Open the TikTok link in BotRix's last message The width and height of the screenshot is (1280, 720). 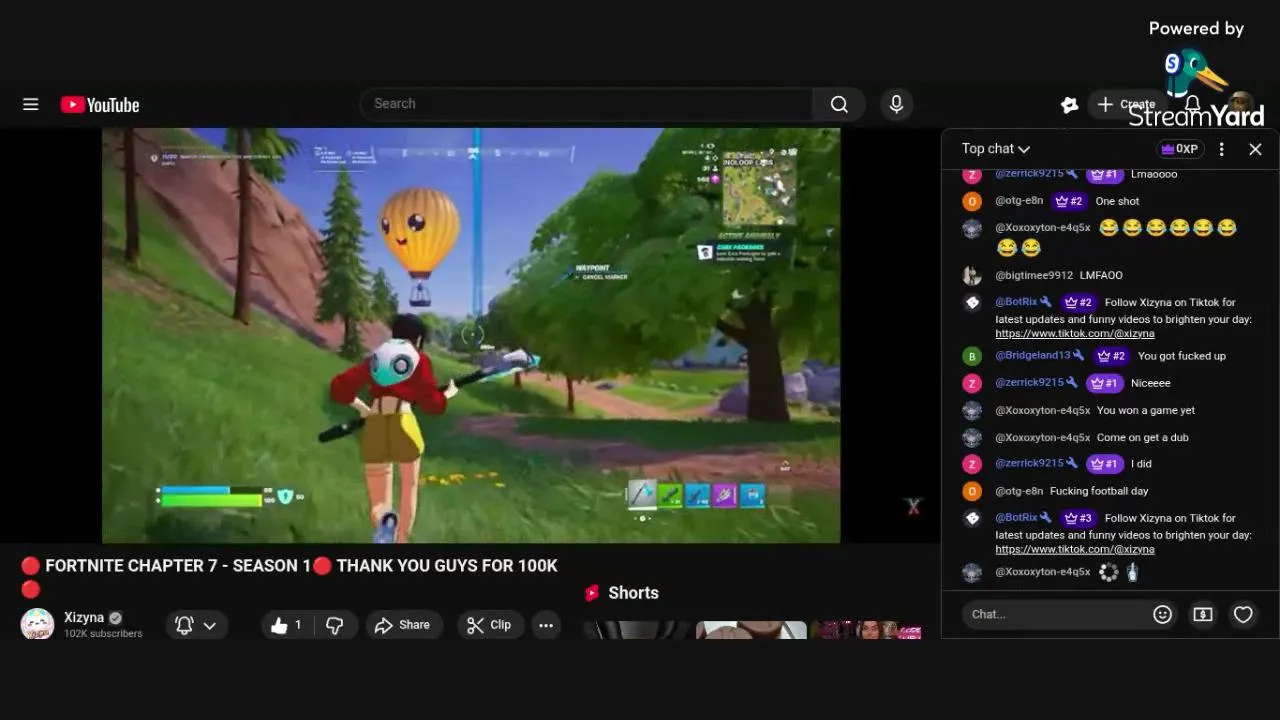pyautogui.click(x=1075, y=550)
